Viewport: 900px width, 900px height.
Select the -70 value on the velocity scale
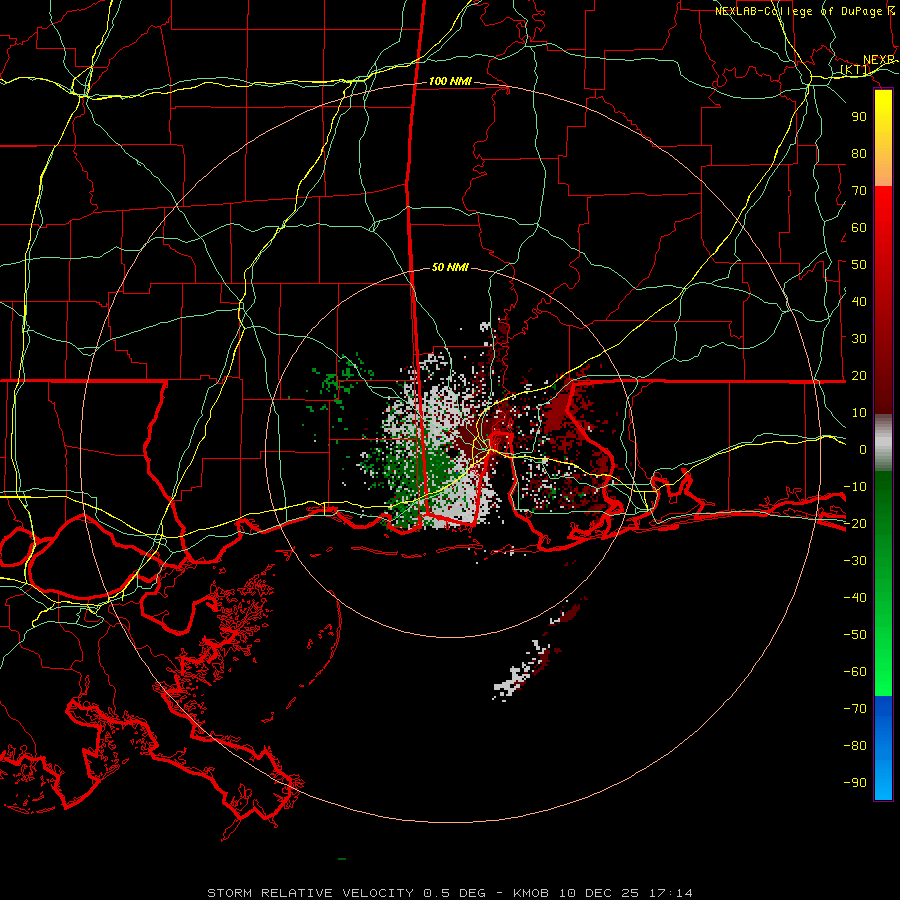click(x=855, y=709)
